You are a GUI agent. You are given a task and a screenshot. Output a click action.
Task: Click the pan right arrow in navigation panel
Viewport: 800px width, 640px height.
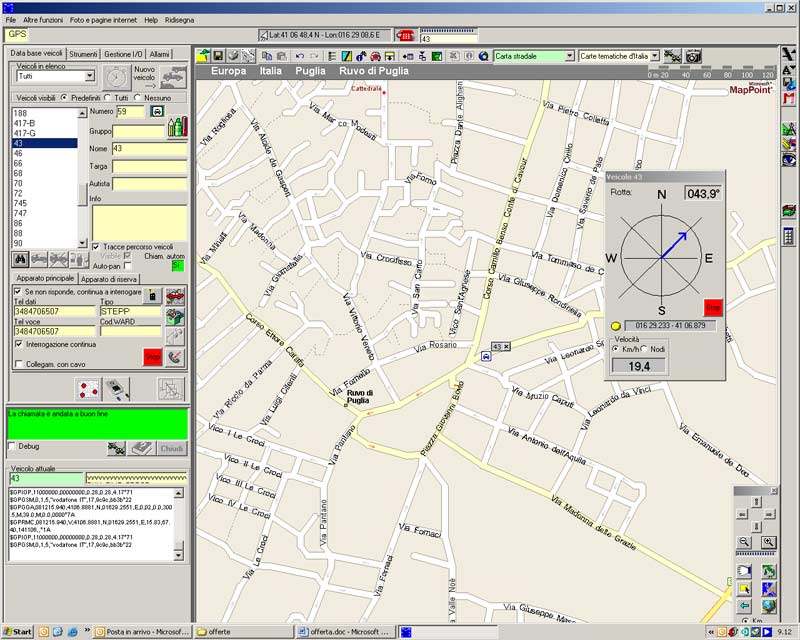[769, 514]
